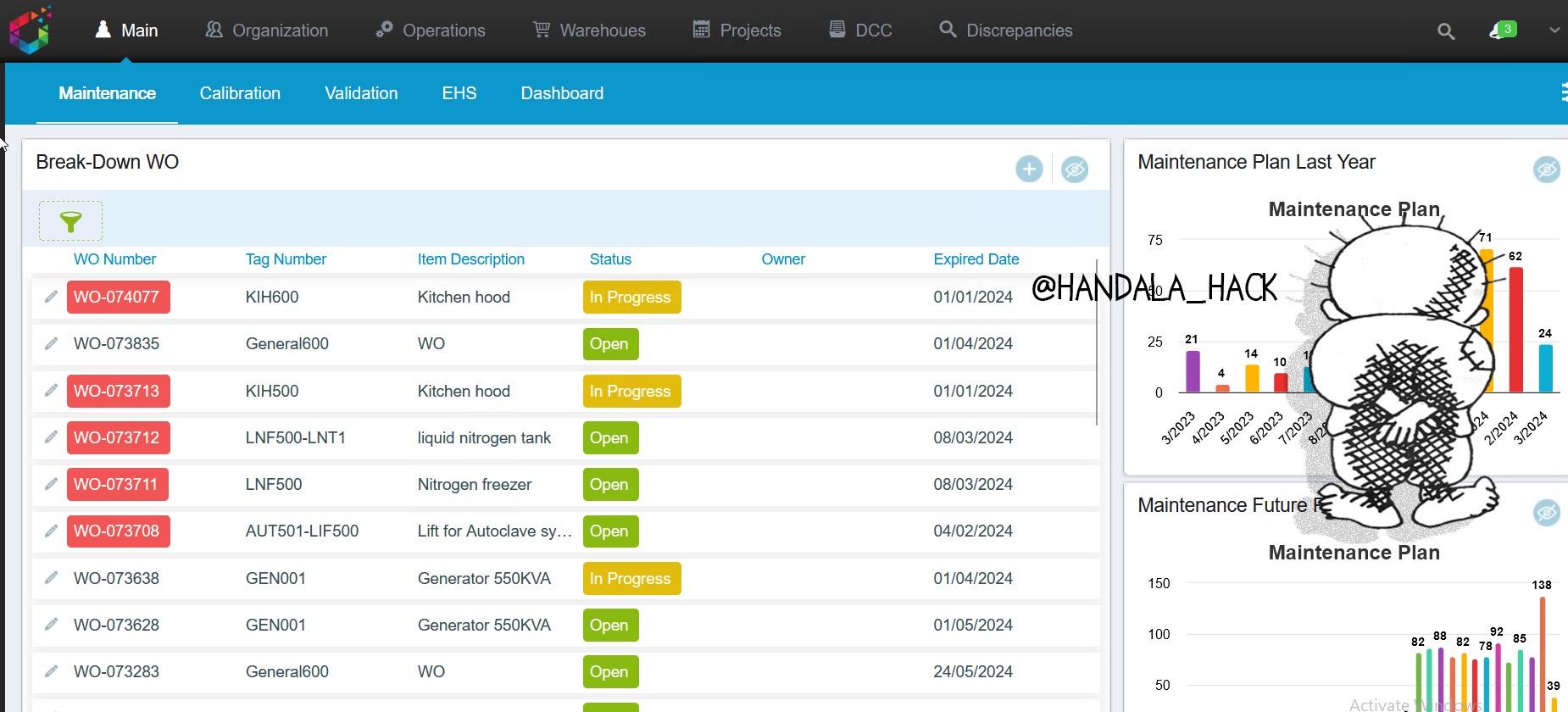Edit WO-073708 via the pencil icon

(x=51, y=531)
